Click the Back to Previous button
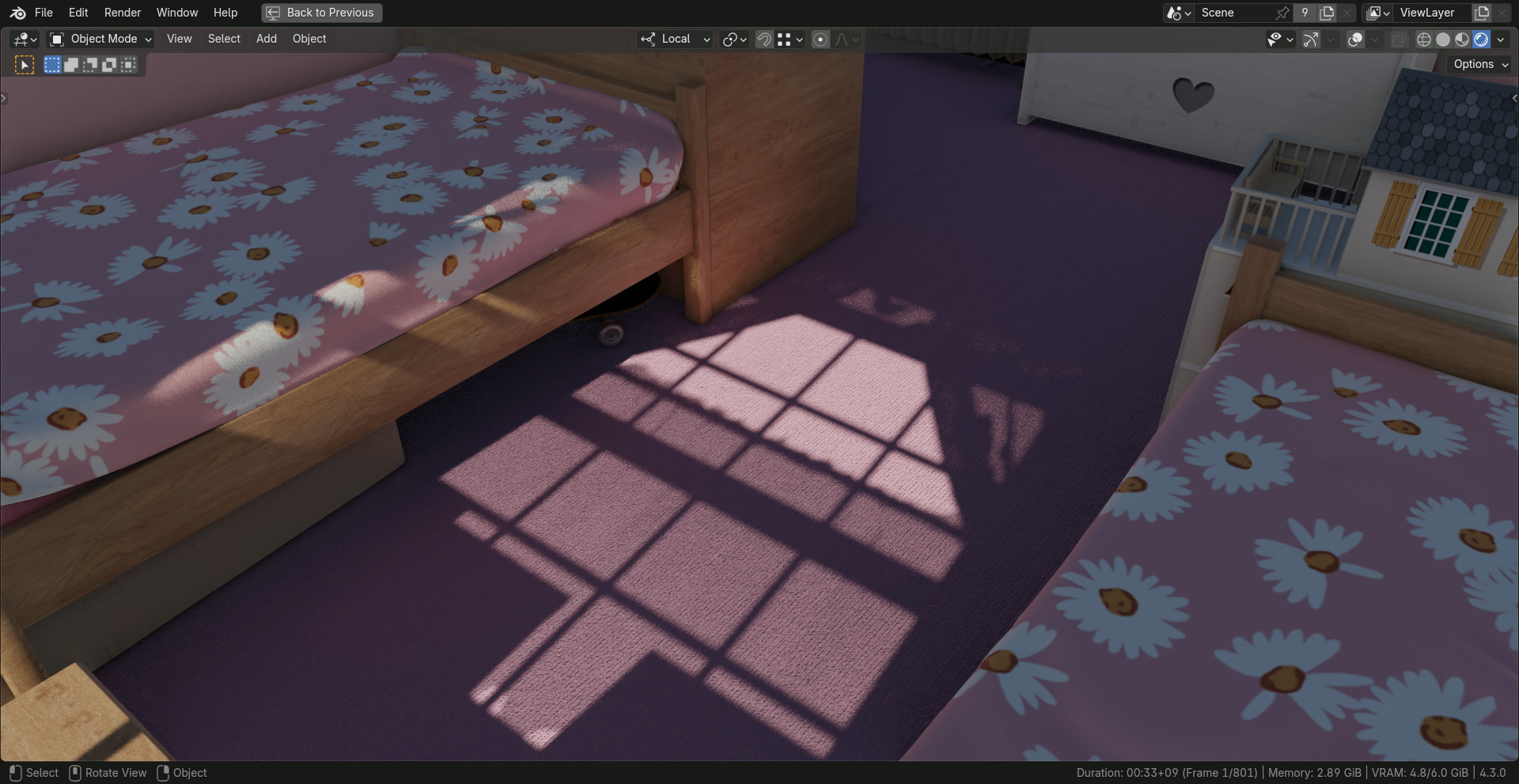Viewport: 1519px width, 784px height. (322, 13)
